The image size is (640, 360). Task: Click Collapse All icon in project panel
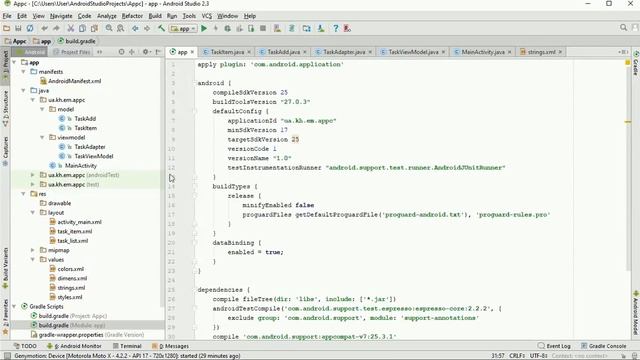coord(132,52)
